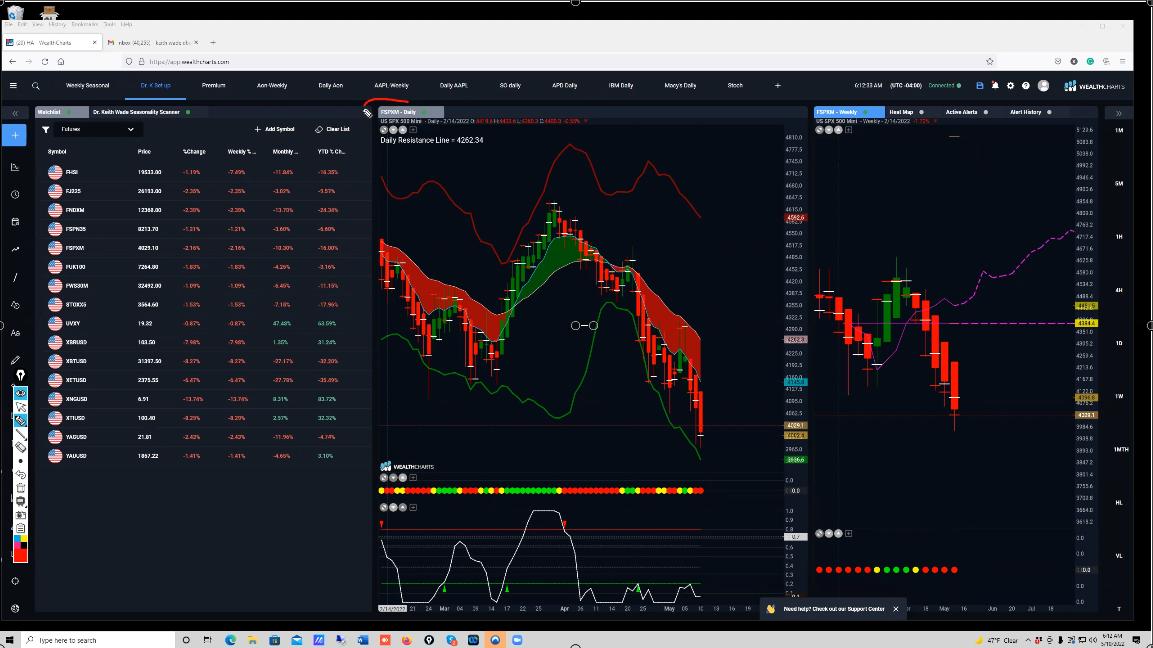Select the arrow pointer annotation tool
Image resolution: width=1153 pixels, height=648 pixels.
[21, 407]
